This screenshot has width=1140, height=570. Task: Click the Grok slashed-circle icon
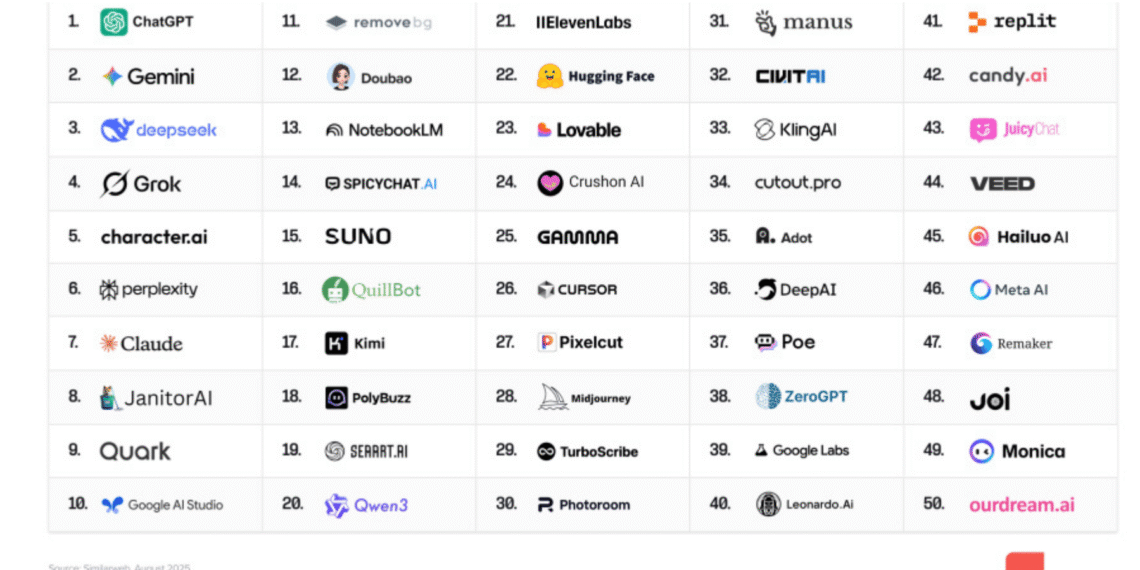pos(113,184)
